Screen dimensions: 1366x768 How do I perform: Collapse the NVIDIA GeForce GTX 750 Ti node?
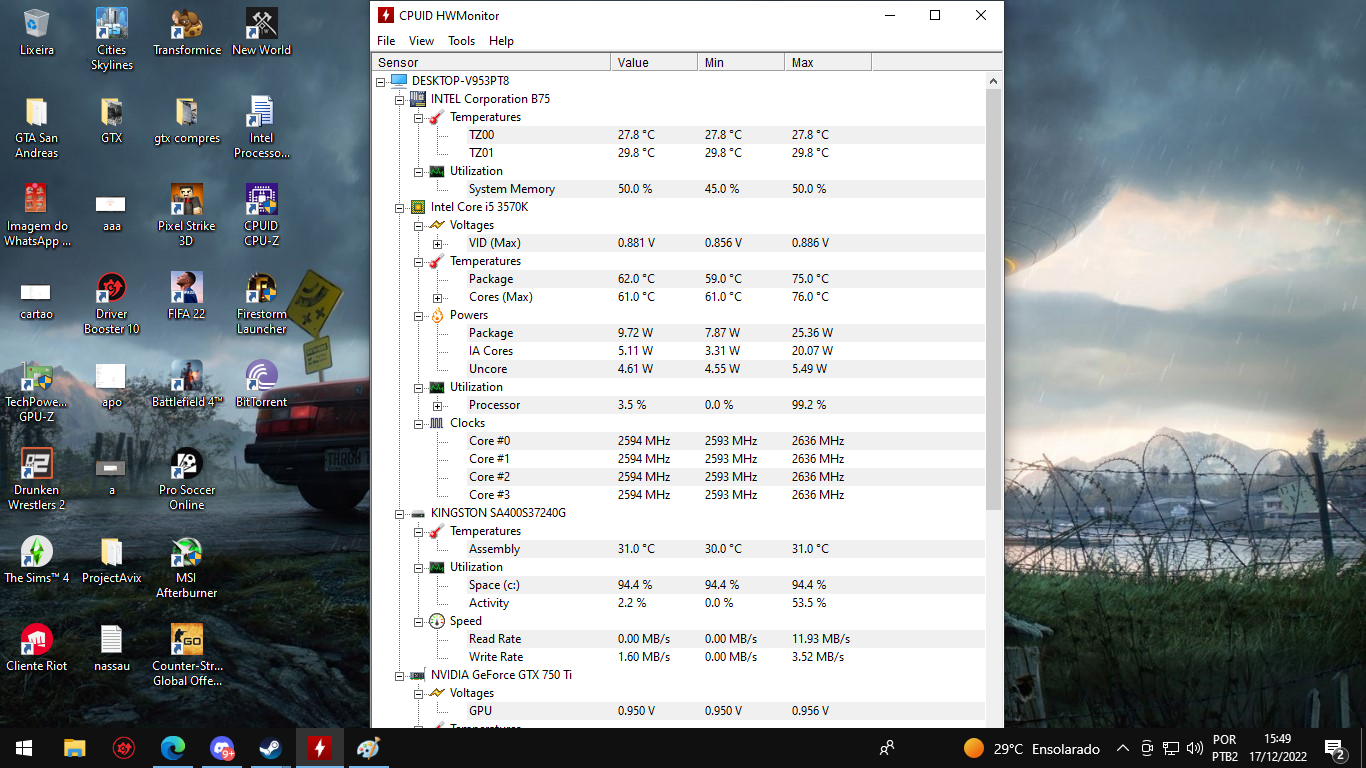400,675
